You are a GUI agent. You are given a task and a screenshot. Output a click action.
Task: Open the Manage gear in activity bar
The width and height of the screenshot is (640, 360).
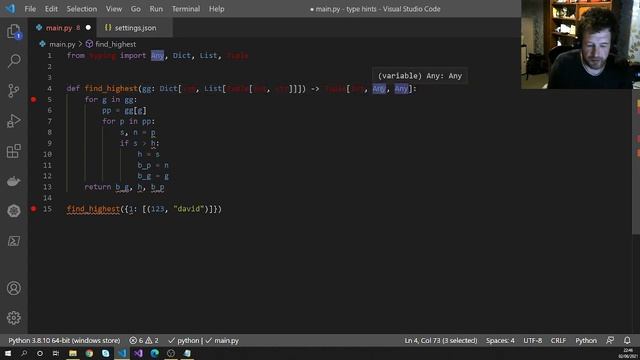click(14, 318)
